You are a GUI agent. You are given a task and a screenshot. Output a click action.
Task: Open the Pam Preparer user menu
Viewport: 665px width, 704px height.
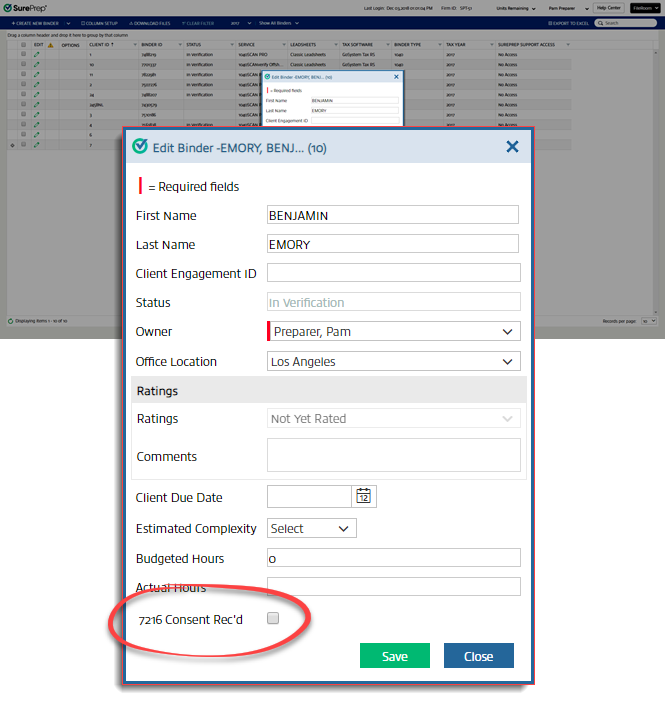(x=568, y=8)
